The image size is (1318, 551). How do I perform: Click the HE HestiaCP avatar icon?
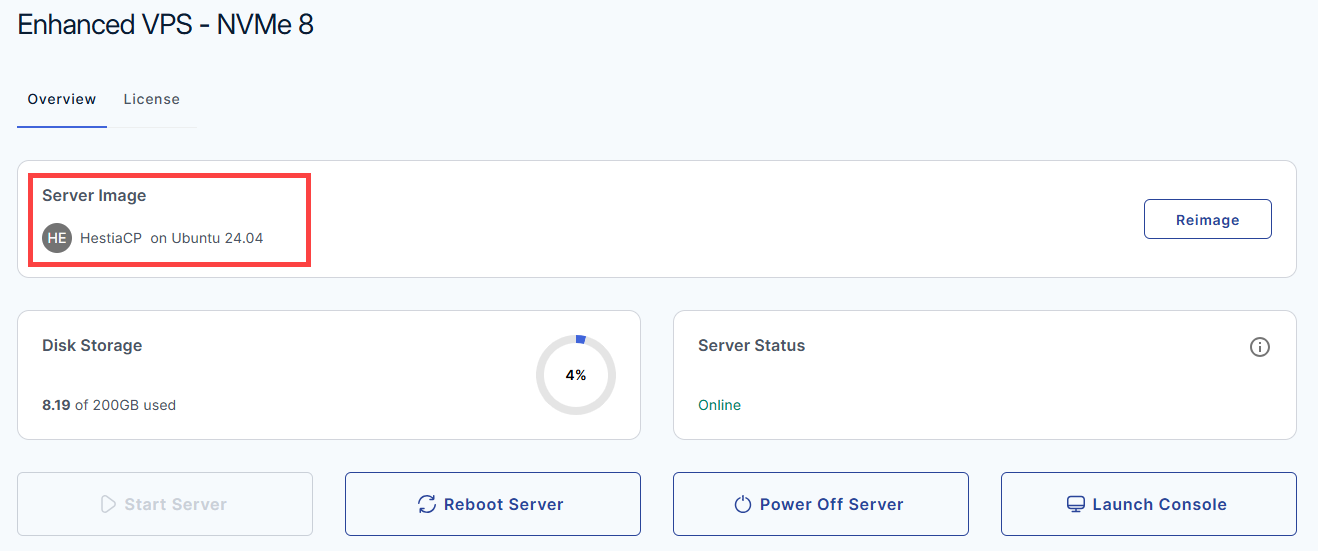coord(57,238)
